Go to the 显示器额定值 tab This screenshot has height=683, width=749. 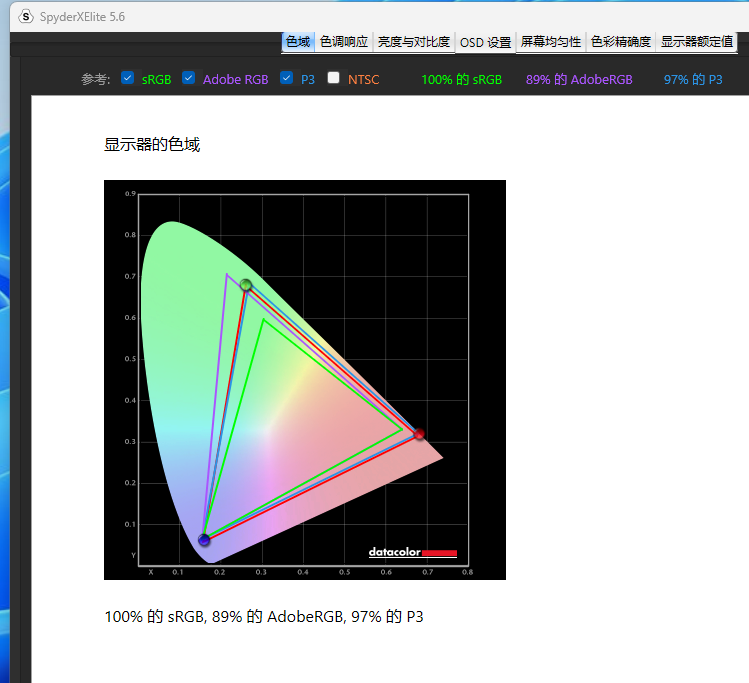pos(696,42)
